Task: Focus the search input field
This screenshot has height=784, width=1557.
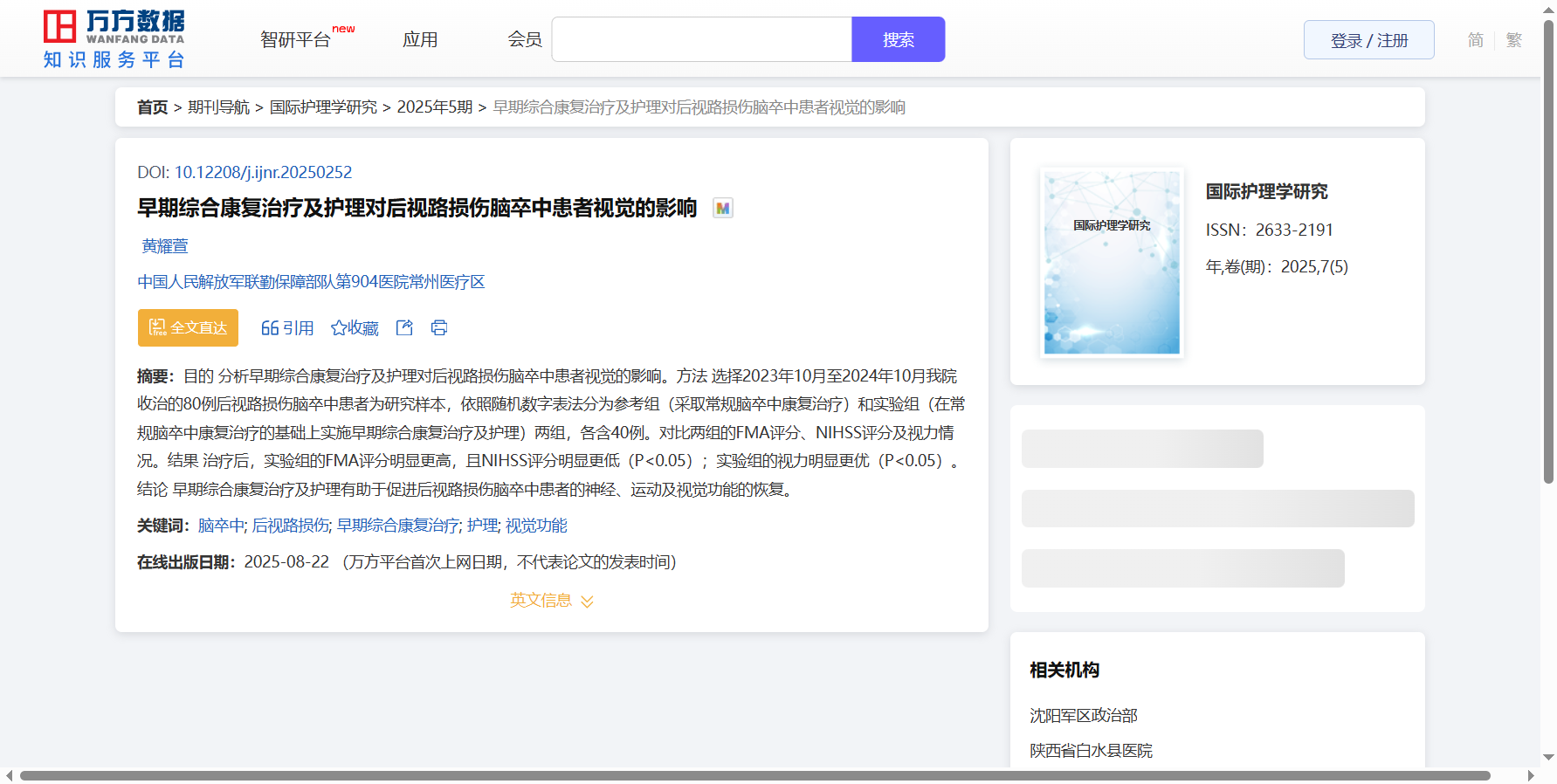Action: (x=701, y=39)
